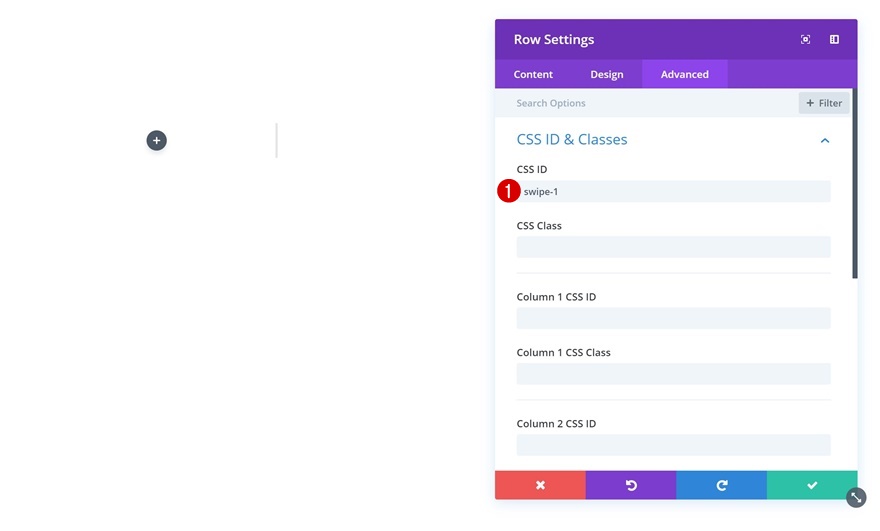Click the Filter button
The image size is (880, 531).
[824, 103]
